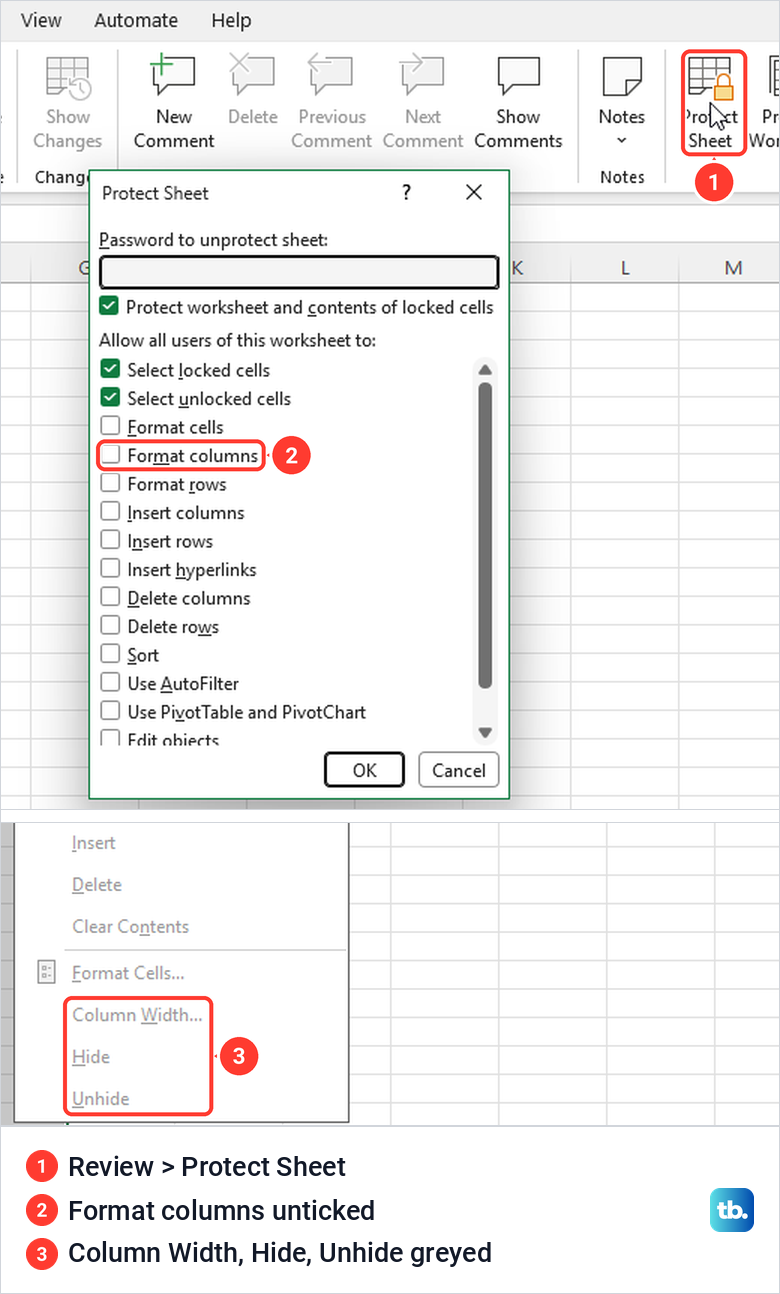The width and height of the screenshot is (780, 1294).
Task: Check Delete columns permission
Action: coord(110,598)
